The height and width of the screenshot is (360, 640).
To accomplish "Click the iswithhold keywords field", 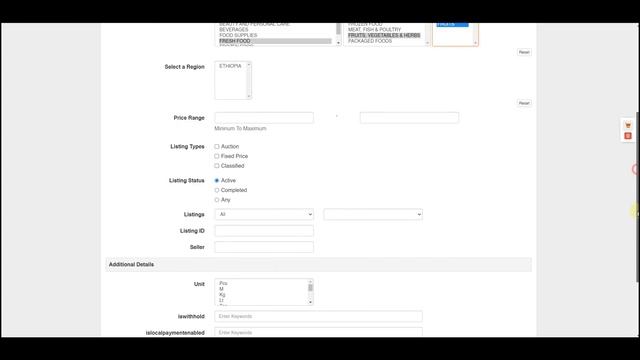I will point(318,316).
